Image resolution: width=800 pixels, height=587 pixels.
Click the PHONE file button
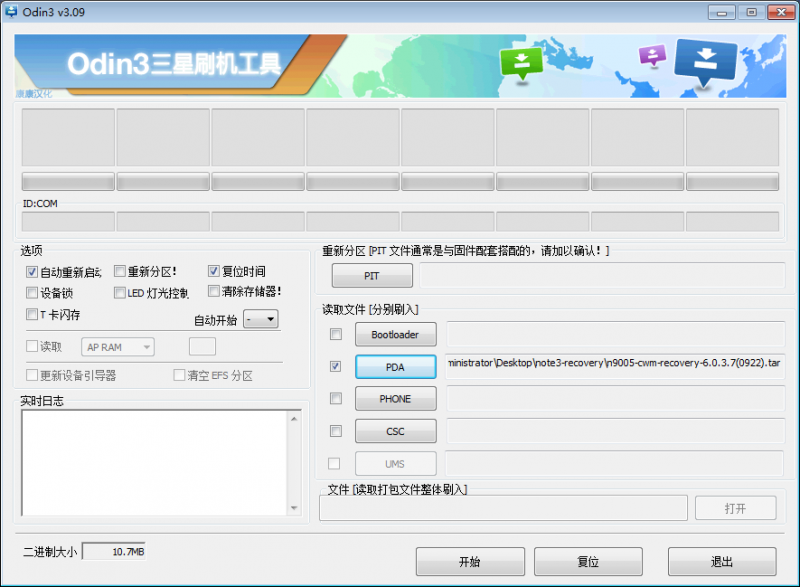pyautogui.click(x=395, y=399)
